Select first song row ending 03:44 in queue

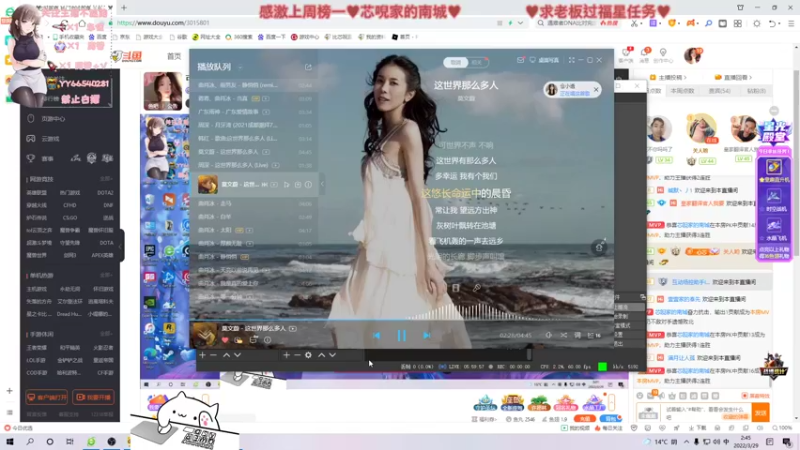point(255,85)
